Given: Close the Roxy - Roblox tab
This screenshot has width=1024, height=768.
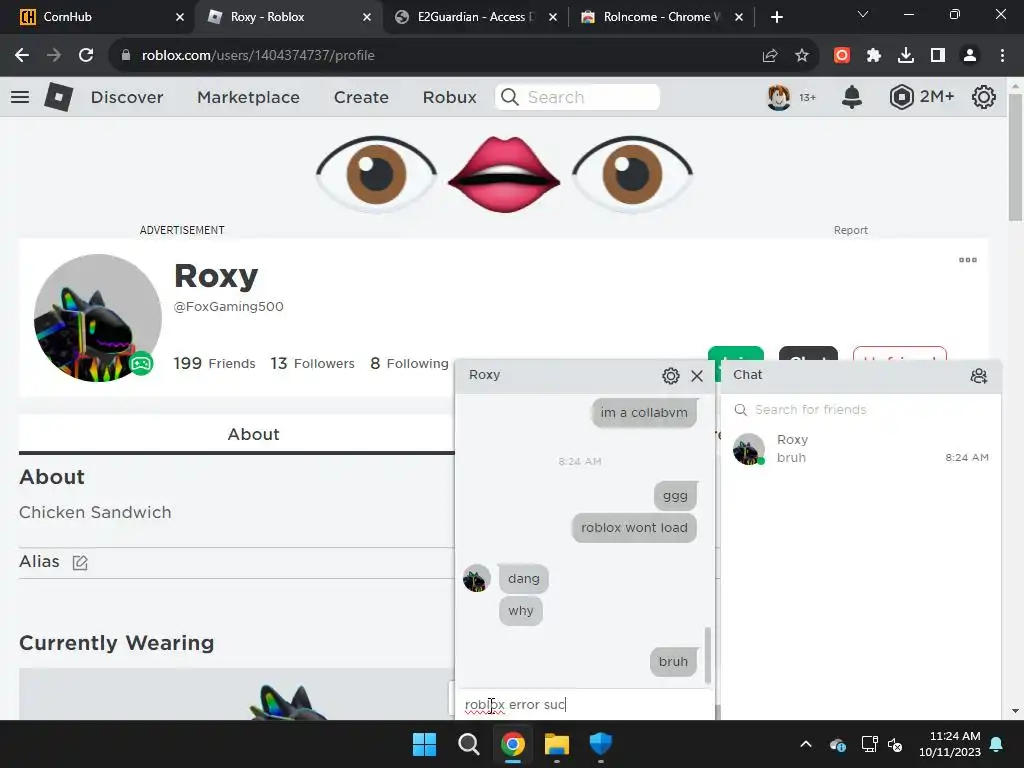Looking at the screenshot, I should (367, 17).
